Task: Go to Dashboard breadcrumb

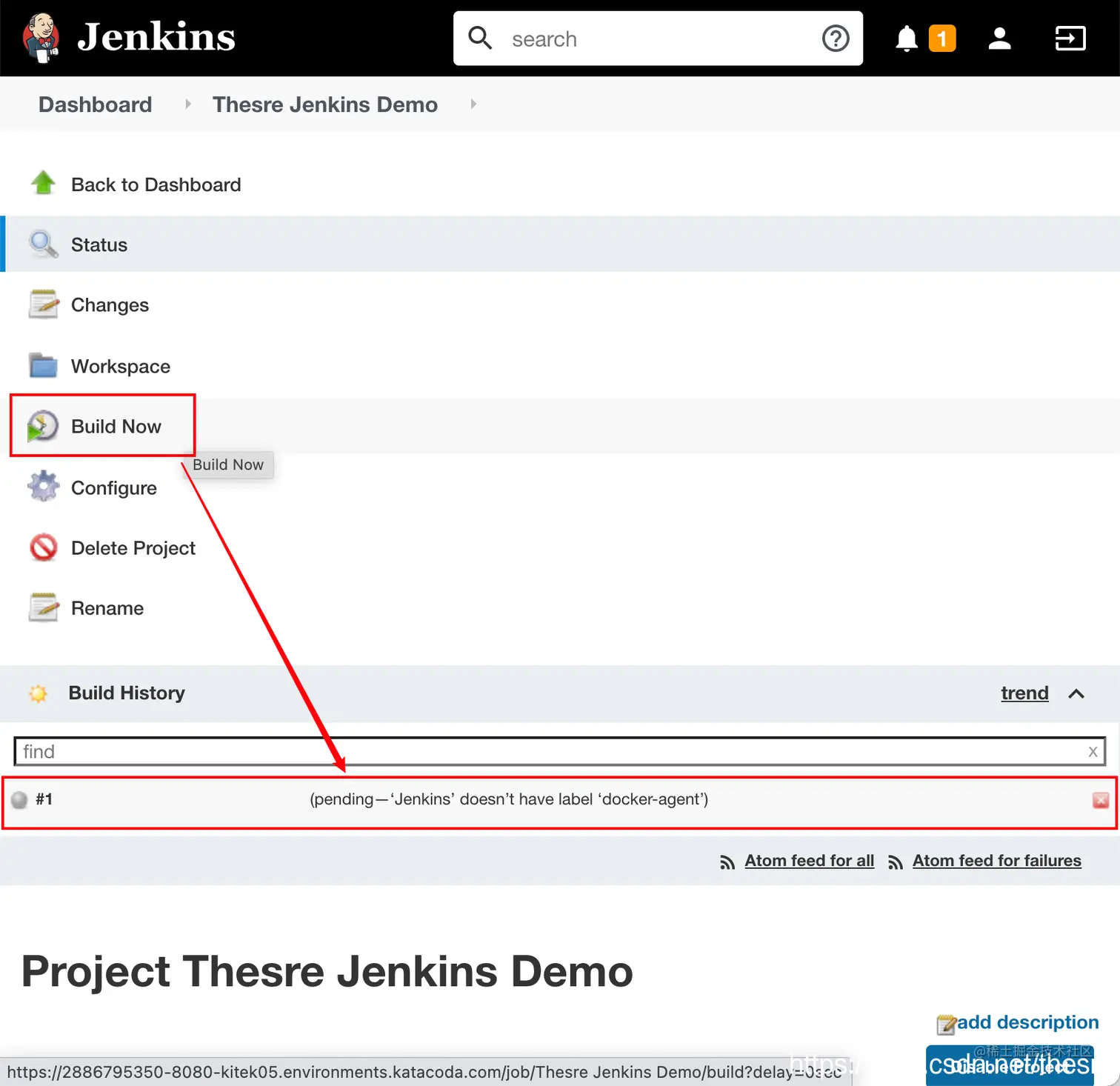Action: tap(95, 104)
